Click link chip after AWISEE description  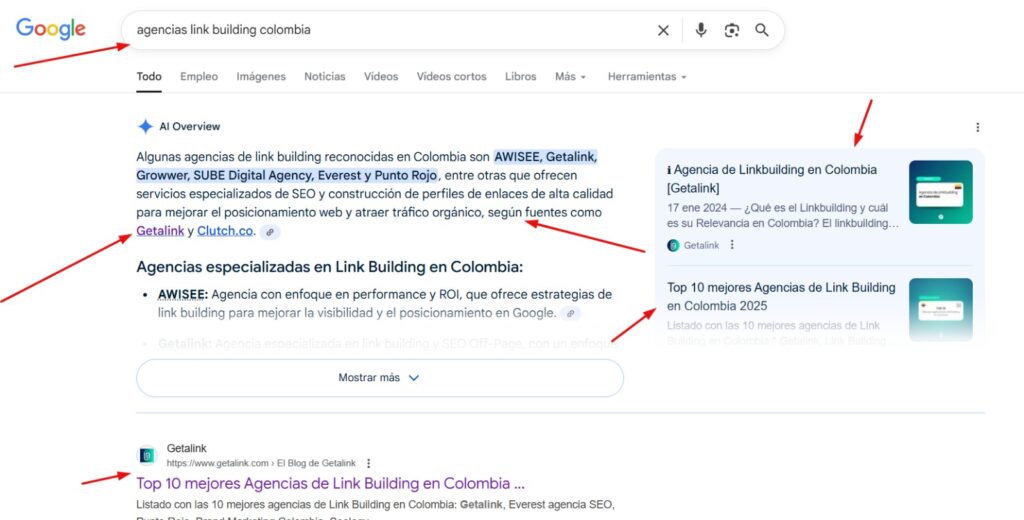[570, 314]
